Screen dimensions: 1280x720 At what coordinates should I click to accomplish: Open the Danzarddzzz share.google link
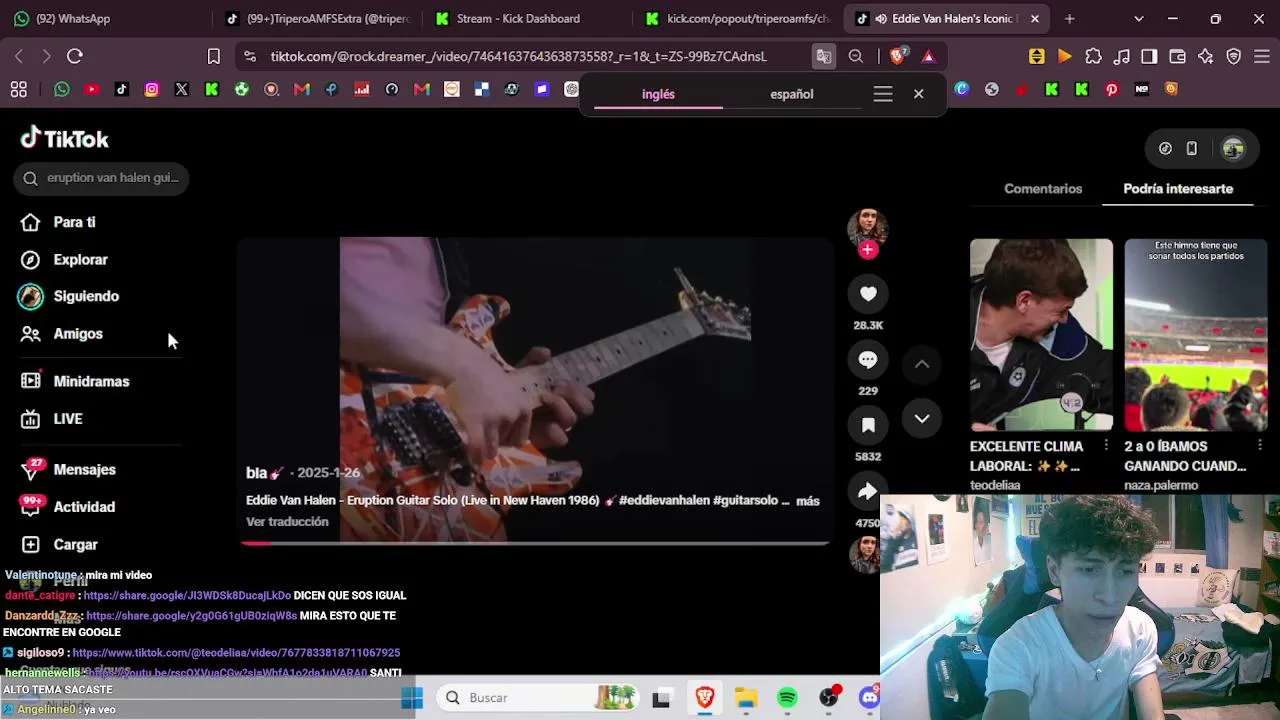tap(191, 616)
